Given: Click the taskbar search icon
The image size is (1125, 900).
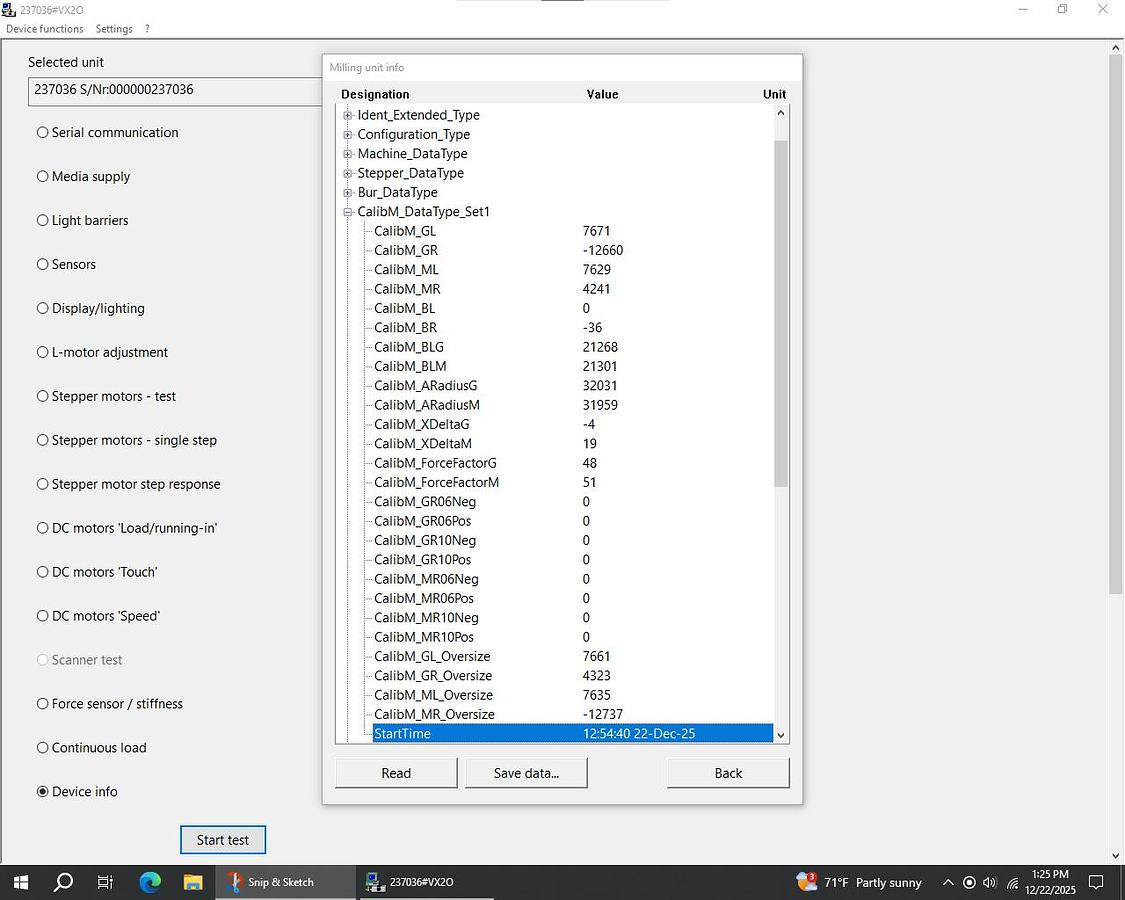Looking at the screenshot, I should coord(63,882).
